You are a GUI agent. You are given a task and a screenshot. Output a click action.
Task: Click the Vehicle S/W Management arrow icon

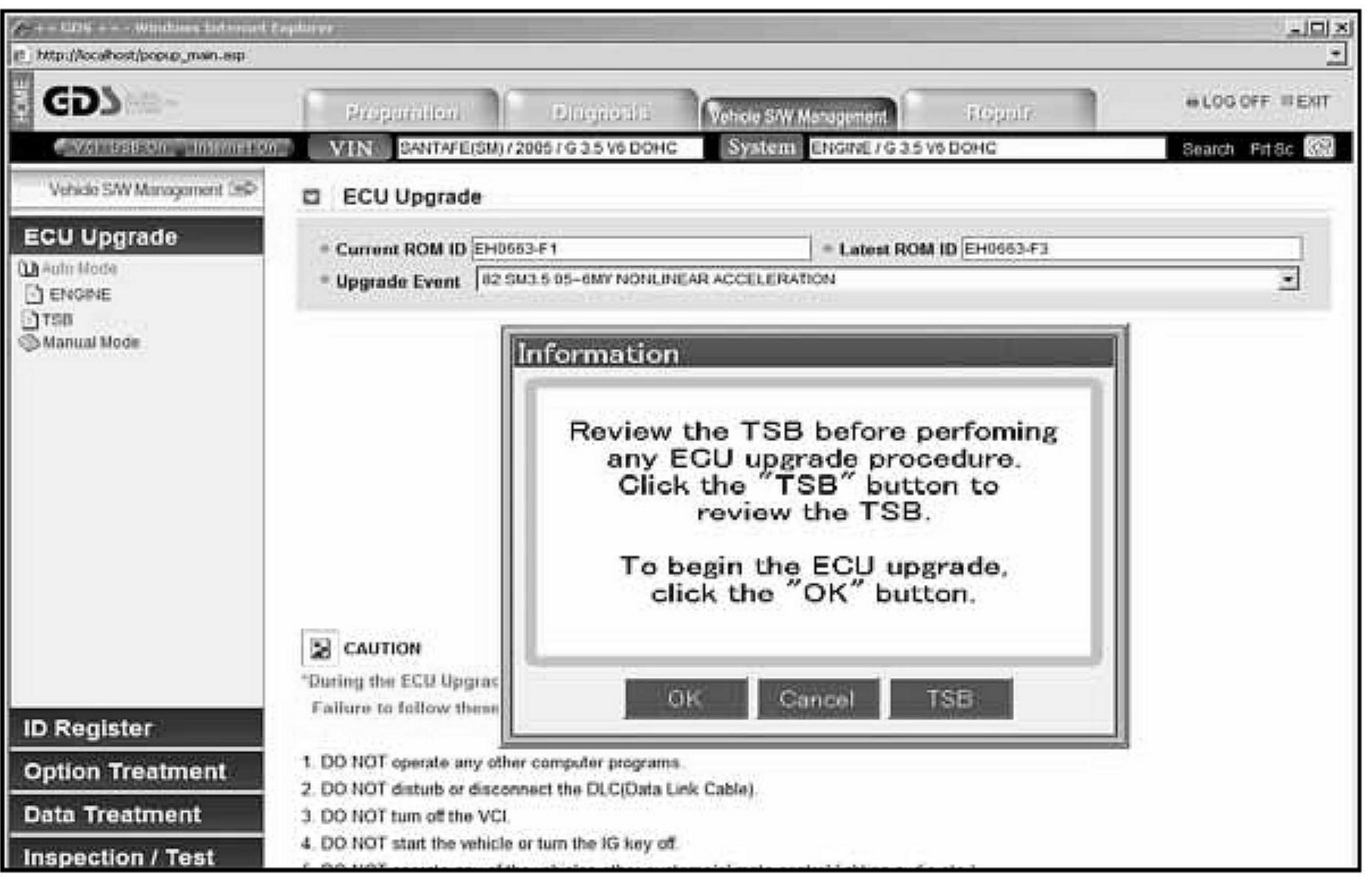pos(243,189)
